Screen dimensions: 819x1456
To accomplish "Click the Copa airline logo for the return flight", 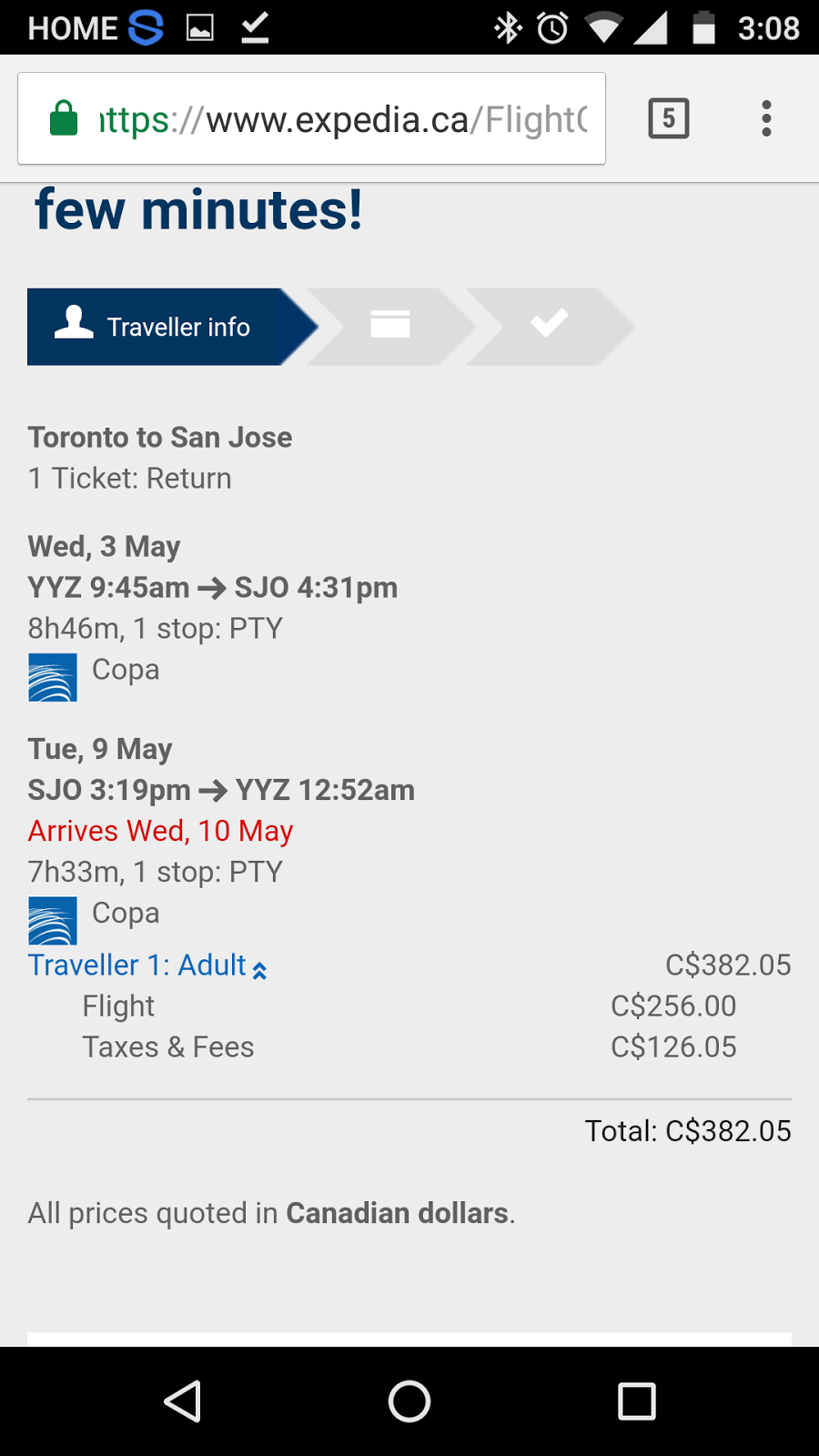I will tap(52, 920).
